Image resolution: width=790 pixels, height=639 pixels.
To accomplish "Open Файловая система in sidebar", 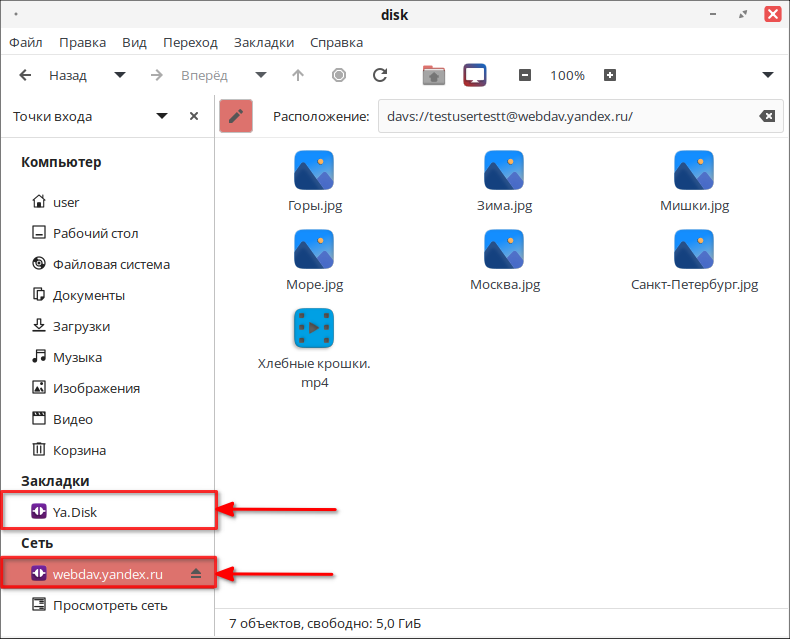I will click(x=108, y=264).
